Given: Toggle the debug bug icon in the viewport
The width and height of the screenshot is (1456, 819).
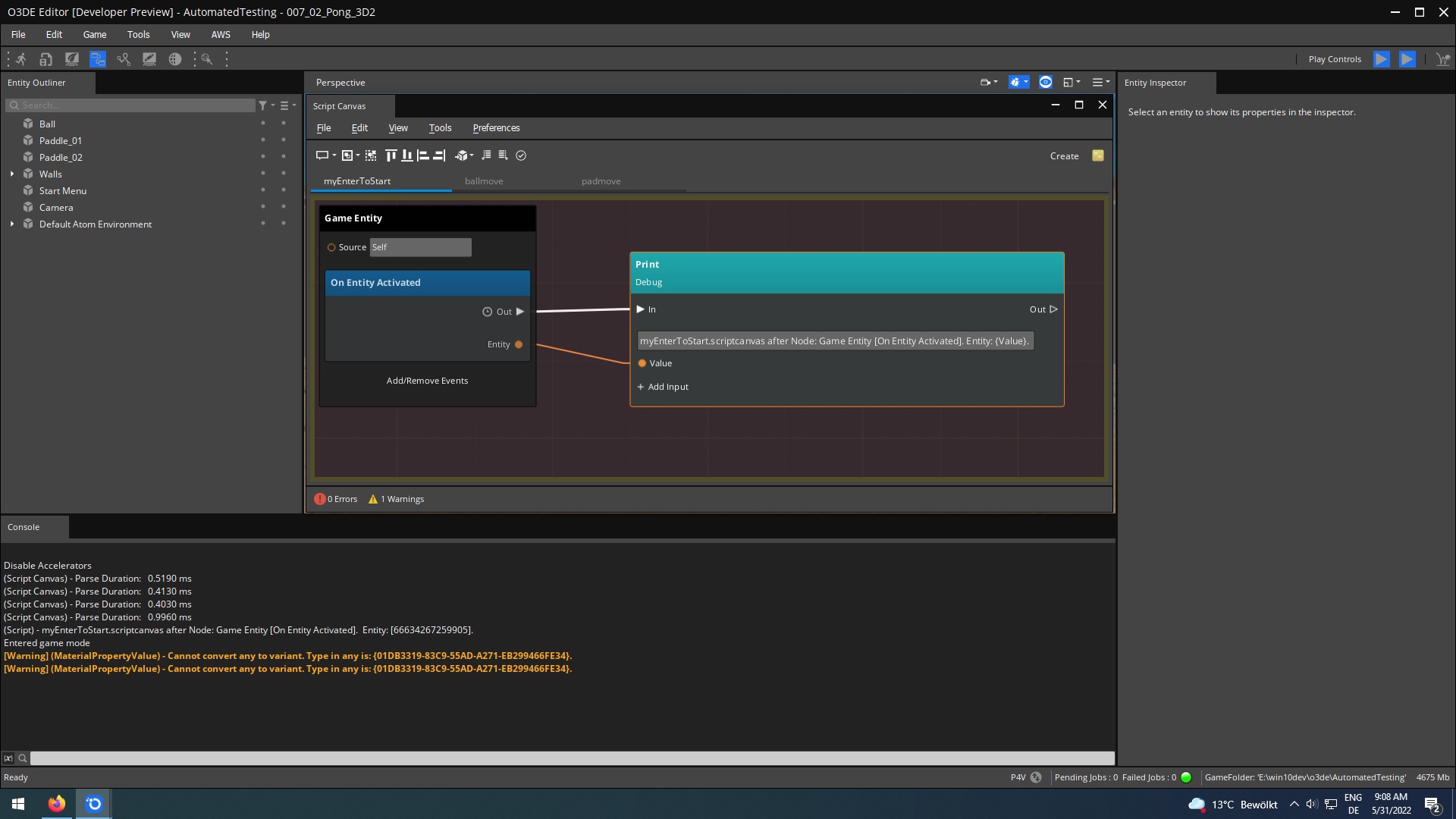Looking at the screenshot, I should point(1015,82).
